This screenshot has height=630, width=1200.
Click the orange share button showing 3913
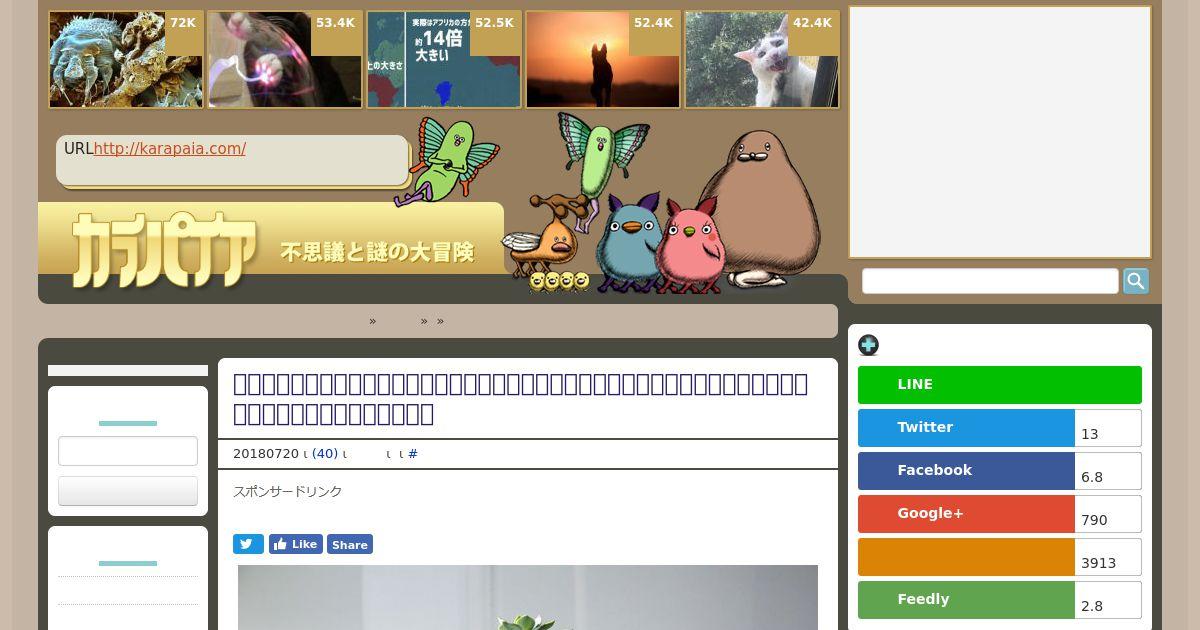[x=966, y=557]
